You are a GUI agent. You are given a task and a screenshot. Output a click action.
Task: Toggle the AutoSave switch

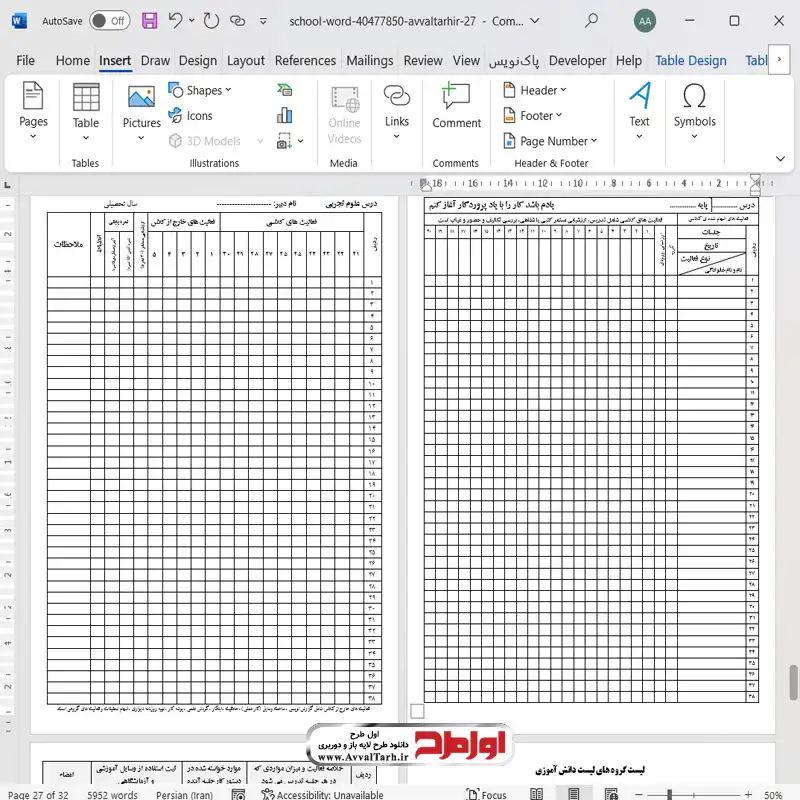[110, 21]
